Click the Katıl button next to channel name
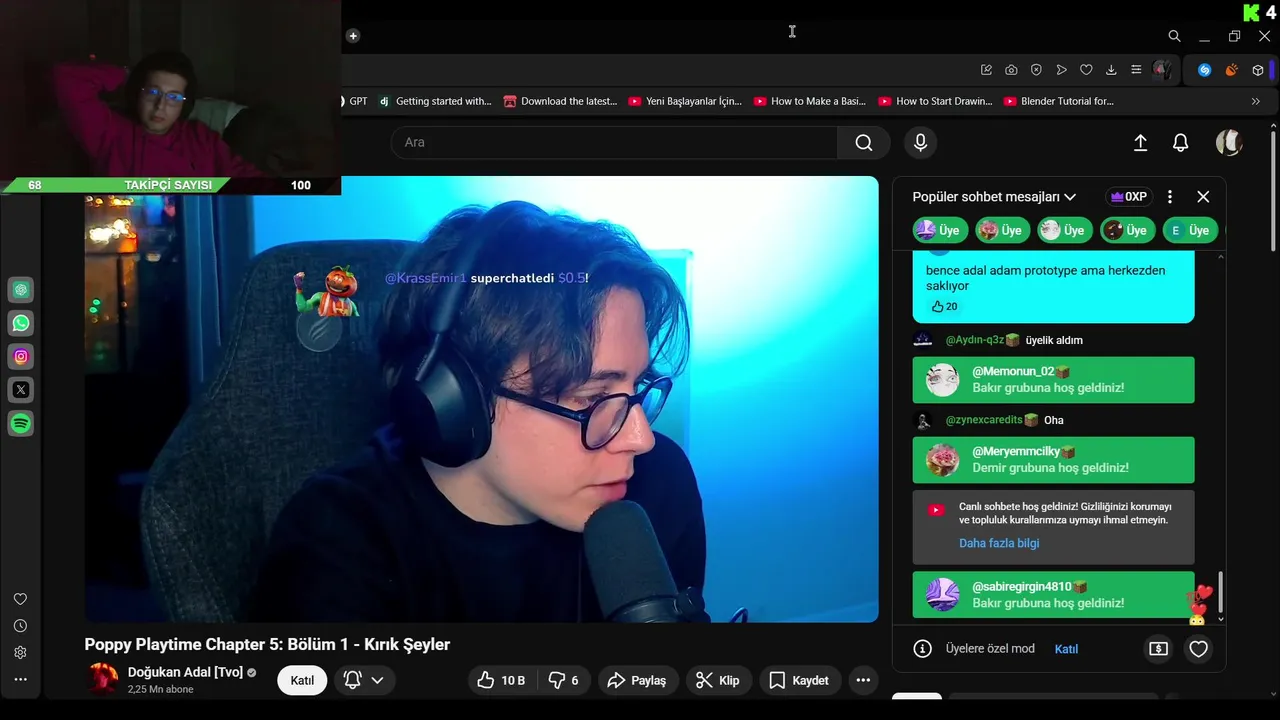 [302, 680]
